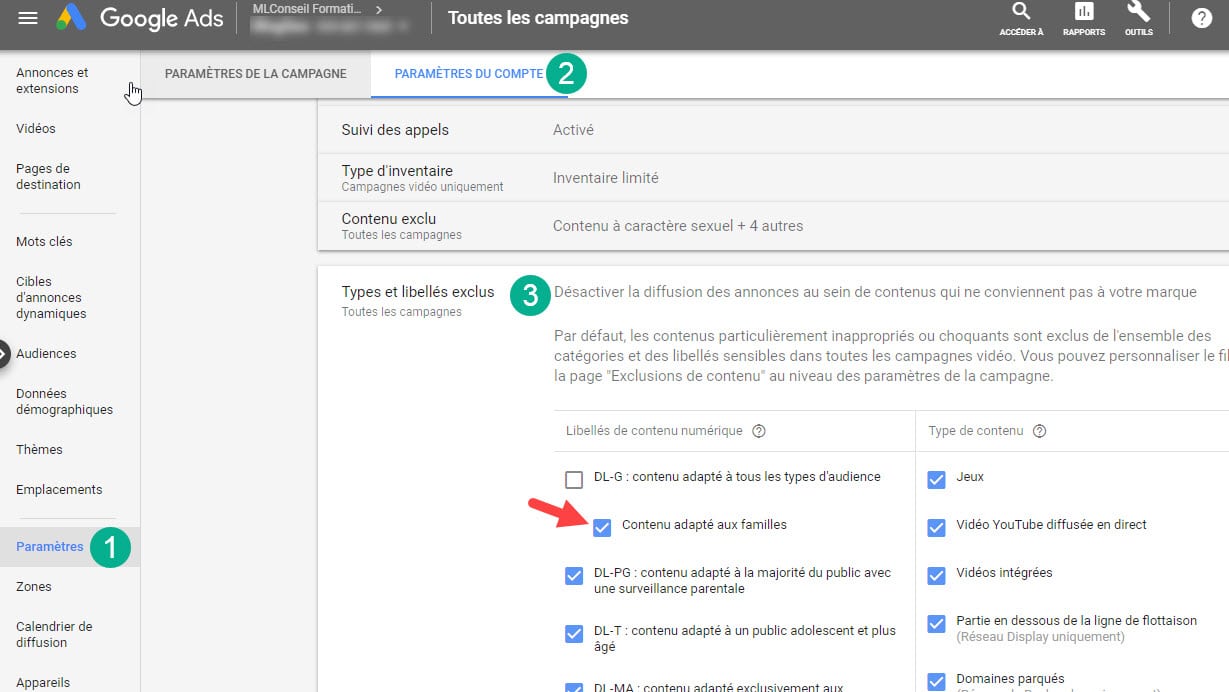Viewport: 1229px width, 692px height.
Task: Open the RAPPORTS reports icon
Action: pyautogui.click(x=1083, y=17)
